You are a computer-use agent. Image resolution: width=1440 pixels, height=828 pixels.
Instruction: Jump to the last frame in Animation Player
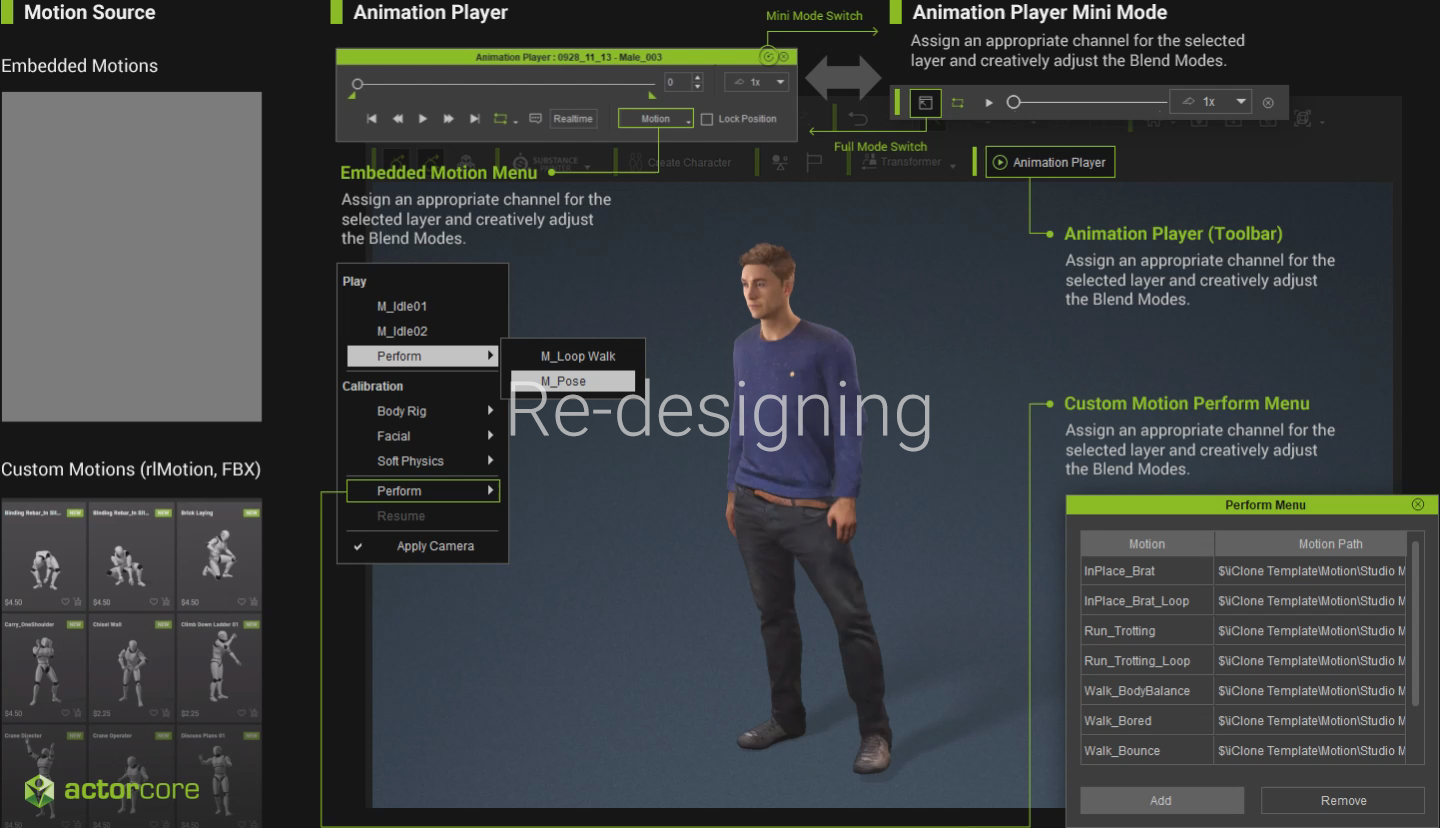coord(475,119)
